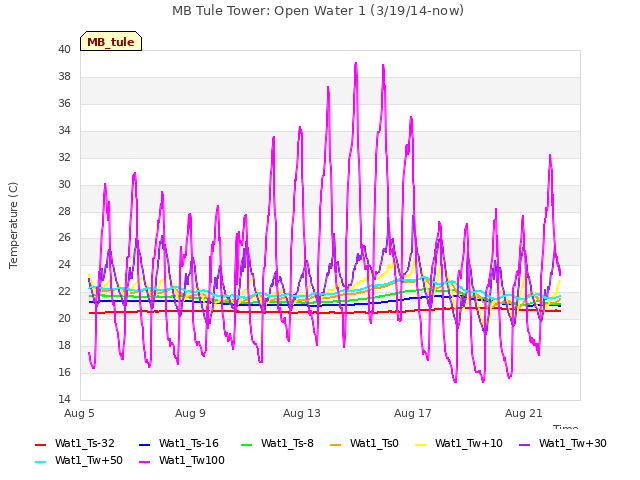Click the 14 y-axis tick label

tap(64, 399)
